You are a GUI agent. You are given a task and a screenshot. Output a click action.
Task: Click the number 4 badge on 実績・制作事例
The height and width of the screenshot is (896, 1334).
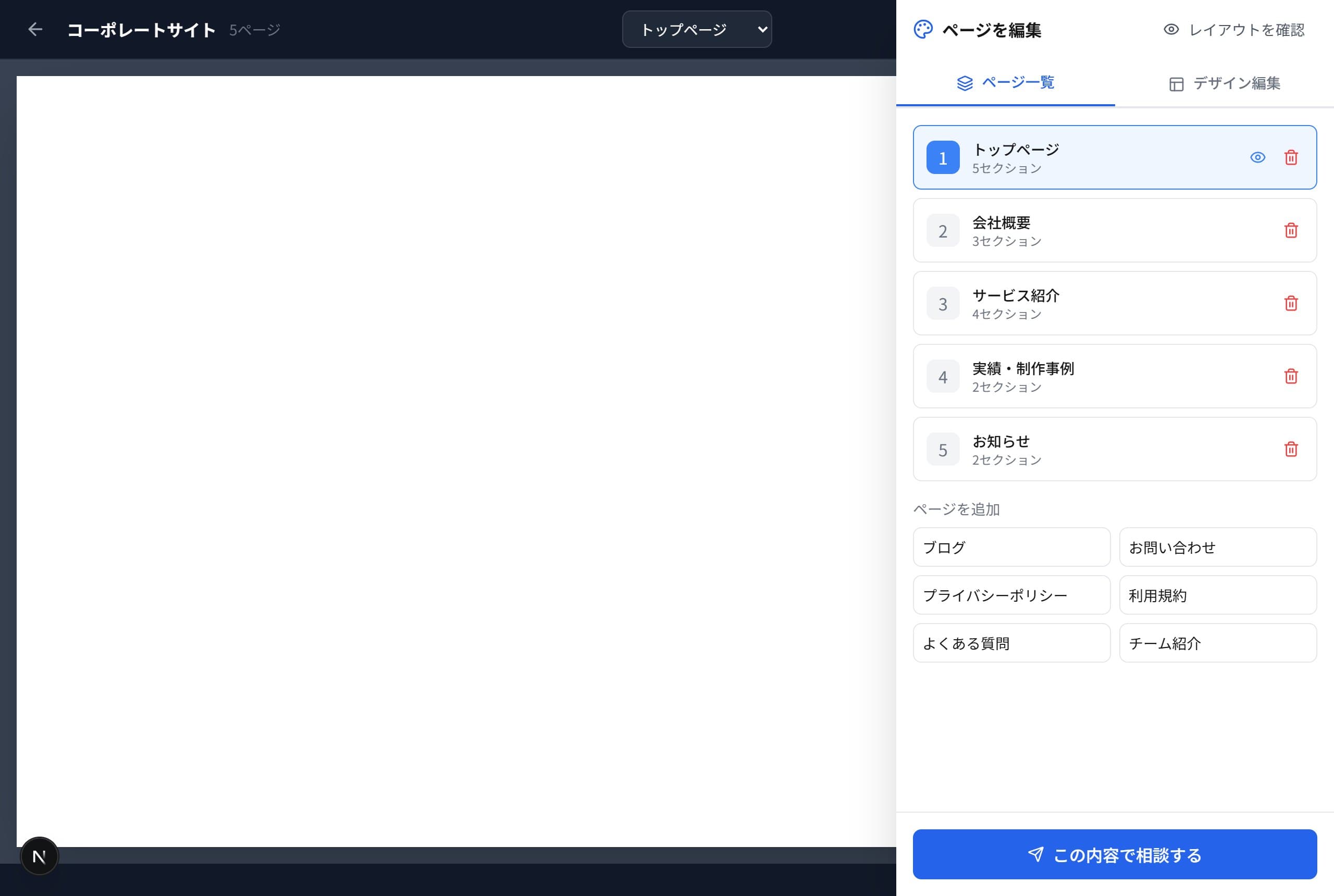943,377
